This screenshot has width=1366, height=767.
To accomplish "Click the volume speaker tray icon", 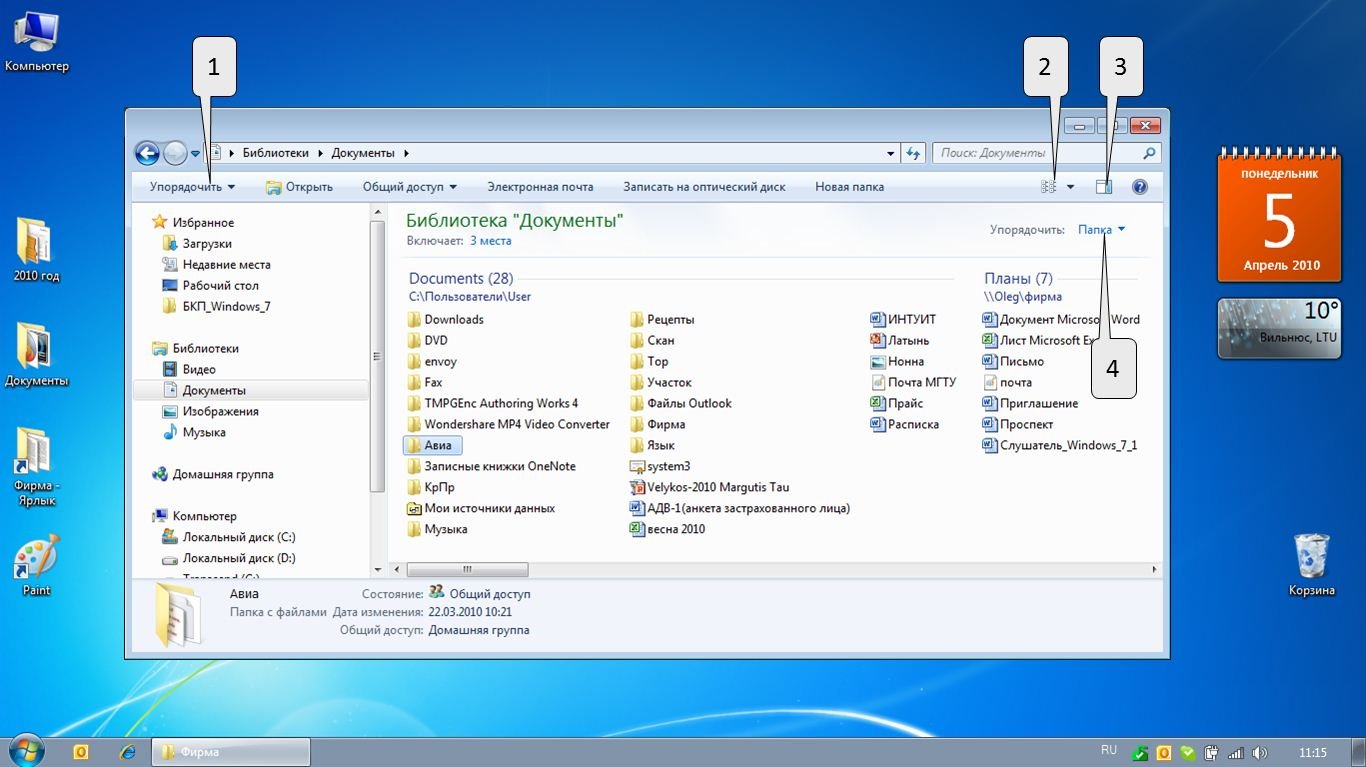I will pos(1259,752).
